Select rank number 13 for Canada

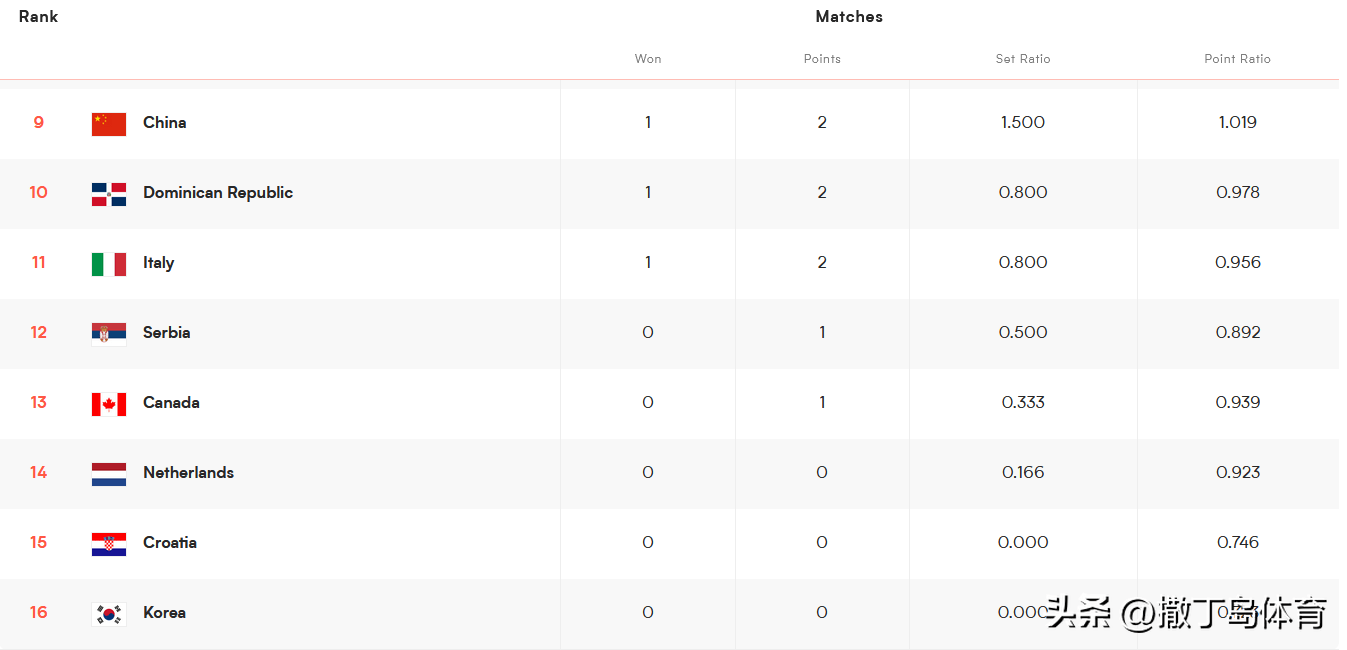[x=38, y=402]
